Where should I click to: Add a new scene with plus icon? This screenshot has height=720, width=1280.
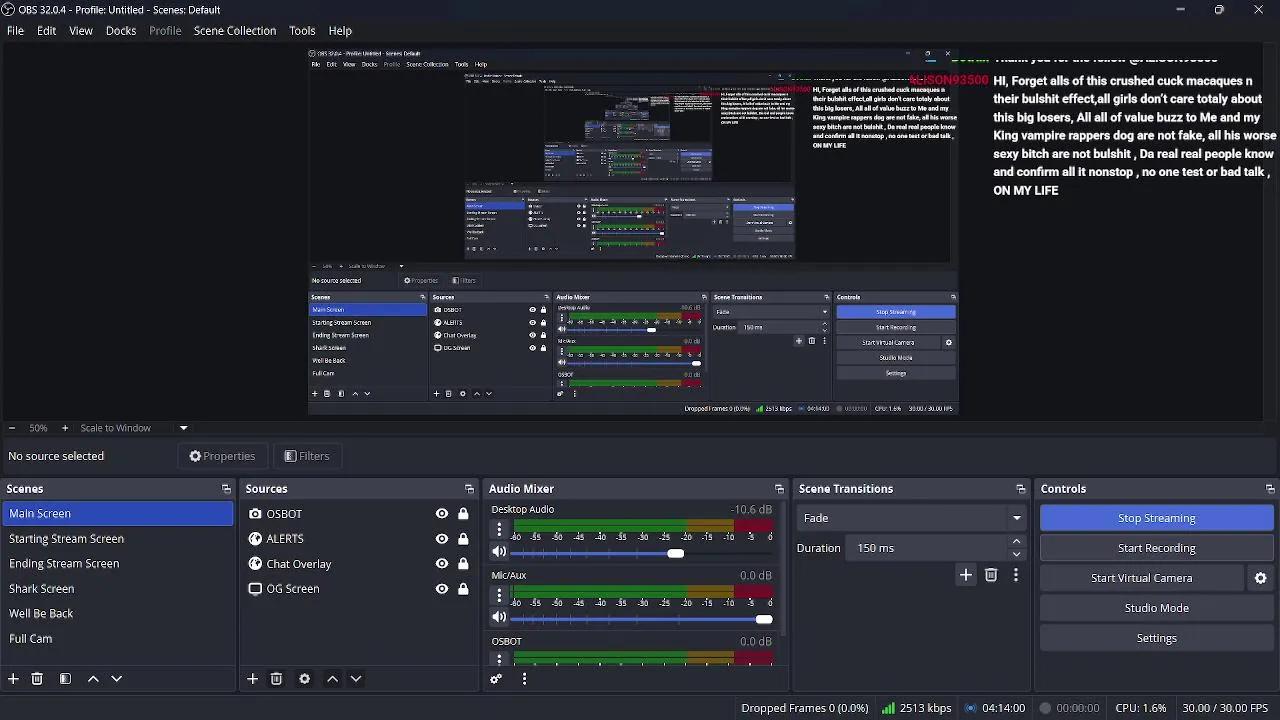pyautogui.click(x=13, y=679)
